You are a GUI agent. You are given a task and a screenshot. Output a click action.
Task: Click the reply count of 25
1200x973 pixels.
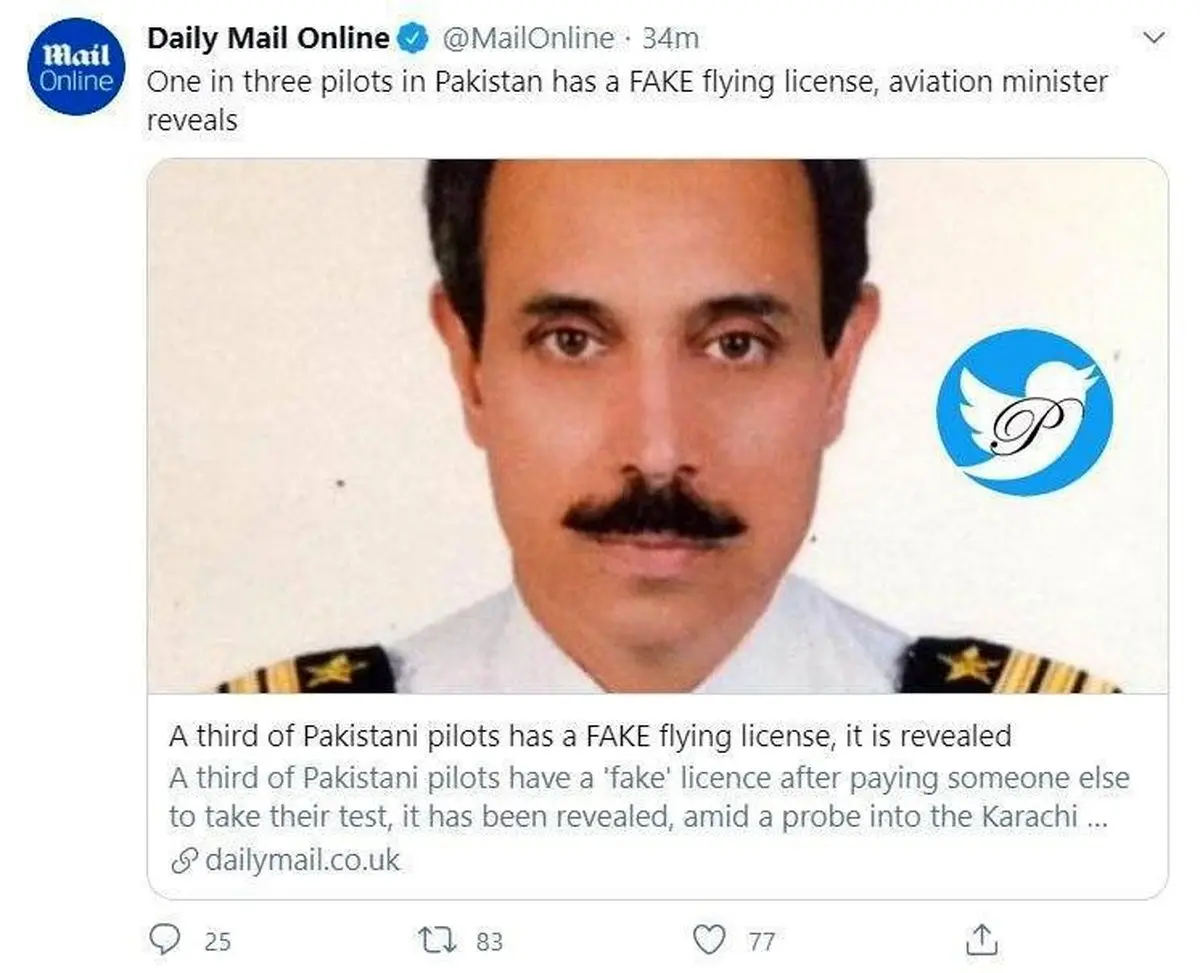pyautogui.click(x=217, y=941)
